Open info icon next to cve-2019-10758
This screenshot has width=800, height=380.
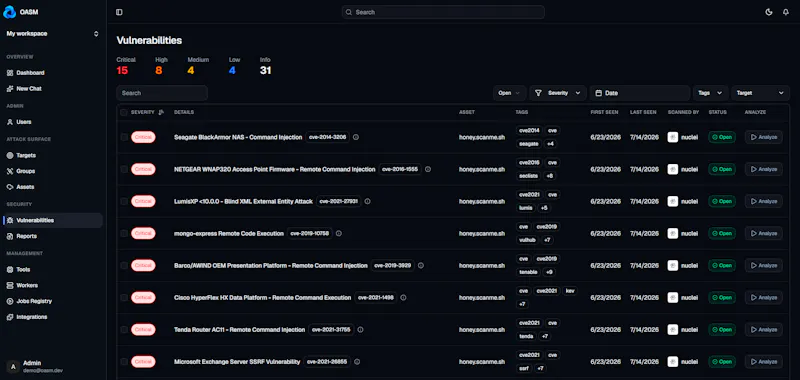click(339, 234)
